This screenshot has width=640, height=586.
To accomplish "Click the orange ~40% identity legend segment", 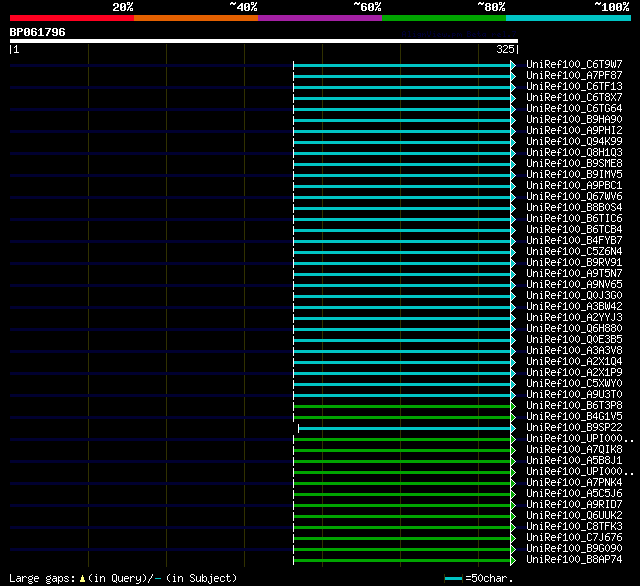I will (196, 18).
